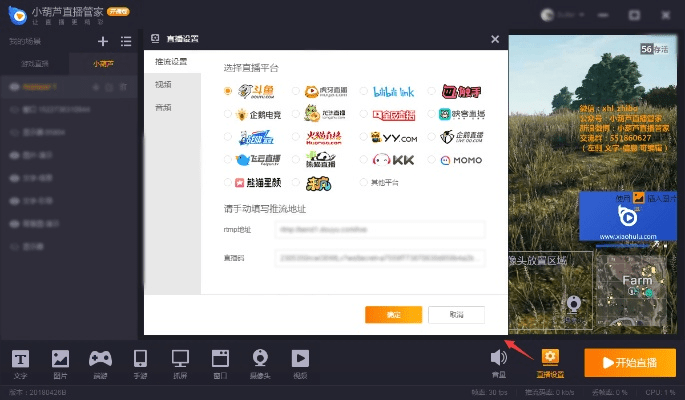Select the 虎牙直播 platform radio button

296,91
